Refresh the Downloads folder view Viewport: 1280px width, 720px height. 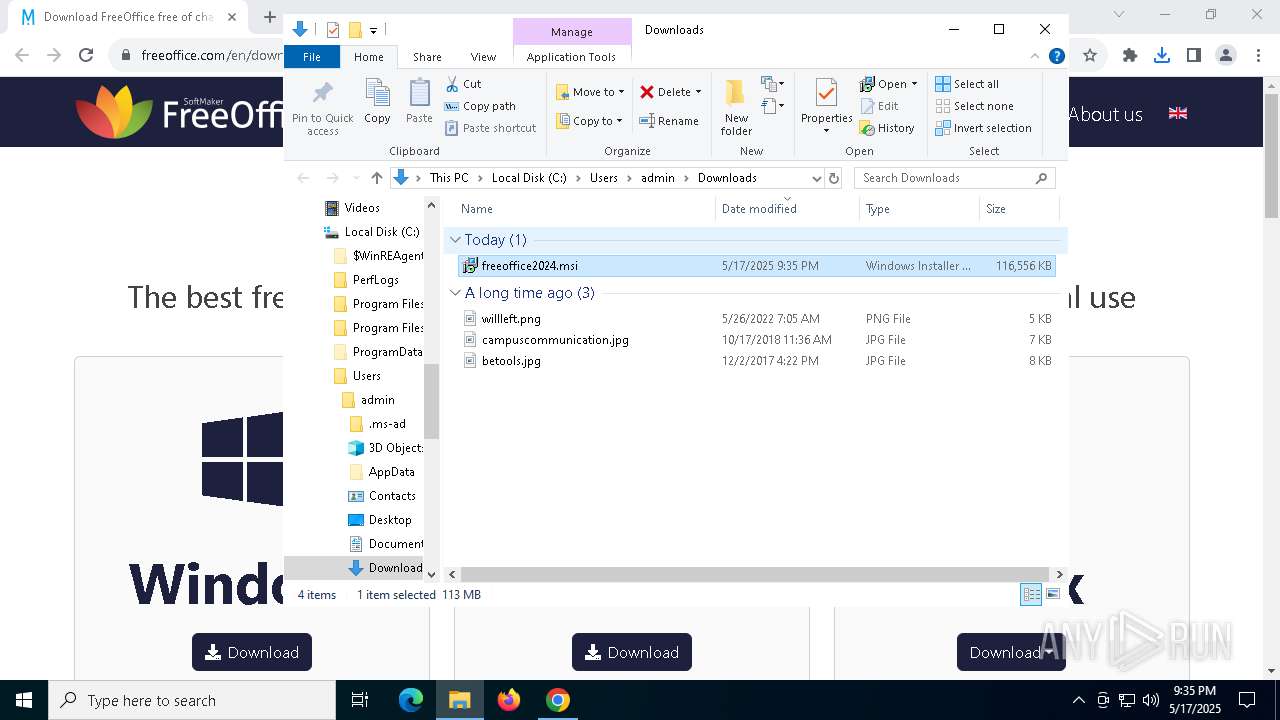tap(834, 178)
